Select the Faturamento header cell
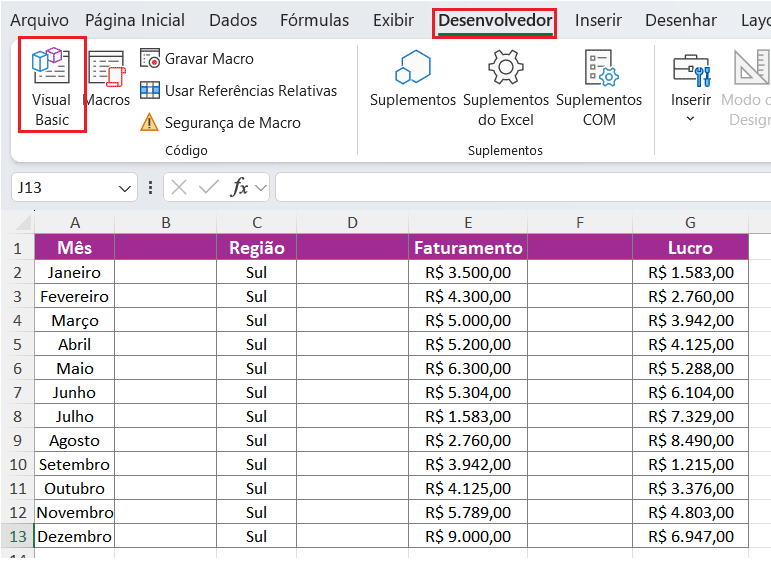 coord(468,248)
